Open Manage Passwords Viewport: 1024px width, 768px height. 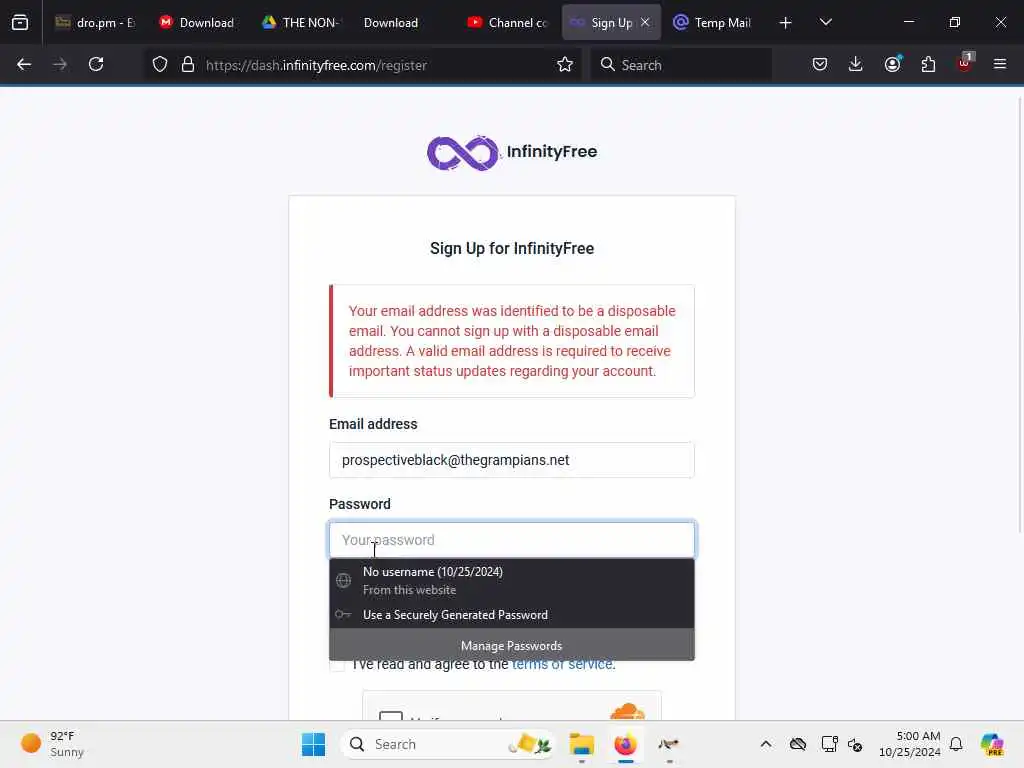pyautogui.click(x=512, y=645)
